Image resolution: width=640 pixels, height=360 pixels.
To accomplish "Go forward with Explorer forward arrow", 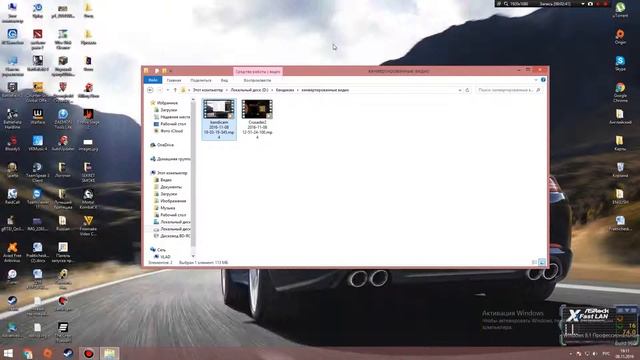I will (160, 90).
